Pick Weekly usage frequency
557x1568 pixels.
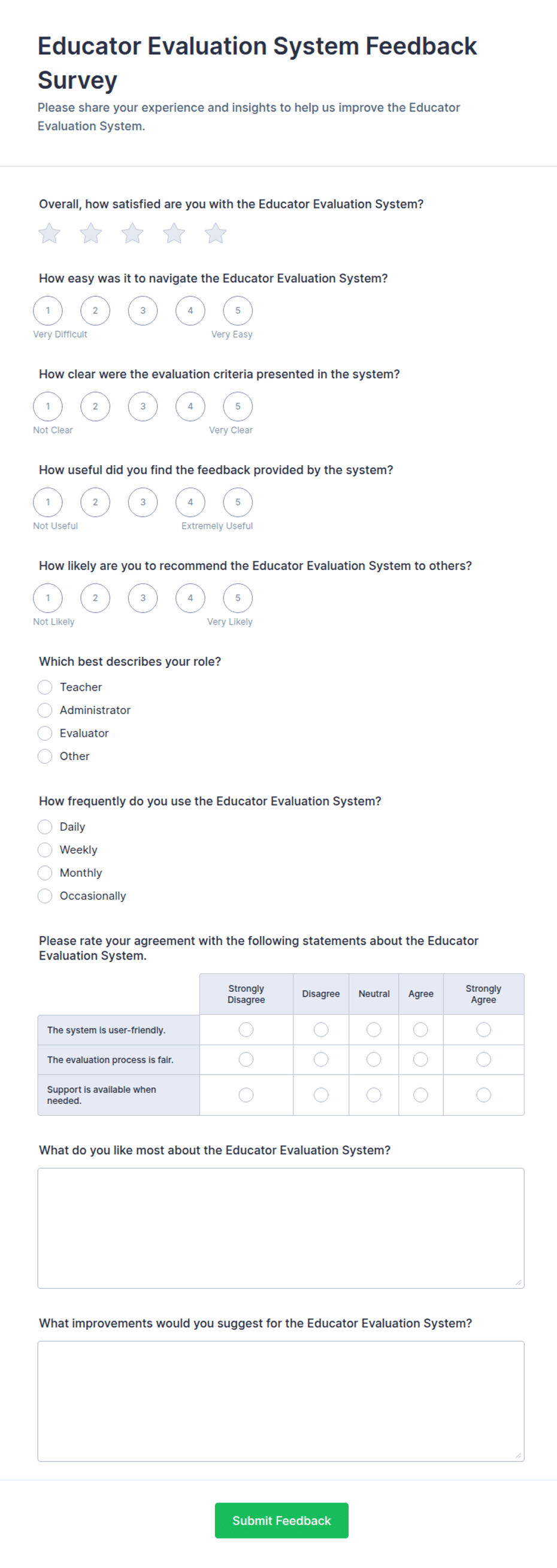(45, 850)
